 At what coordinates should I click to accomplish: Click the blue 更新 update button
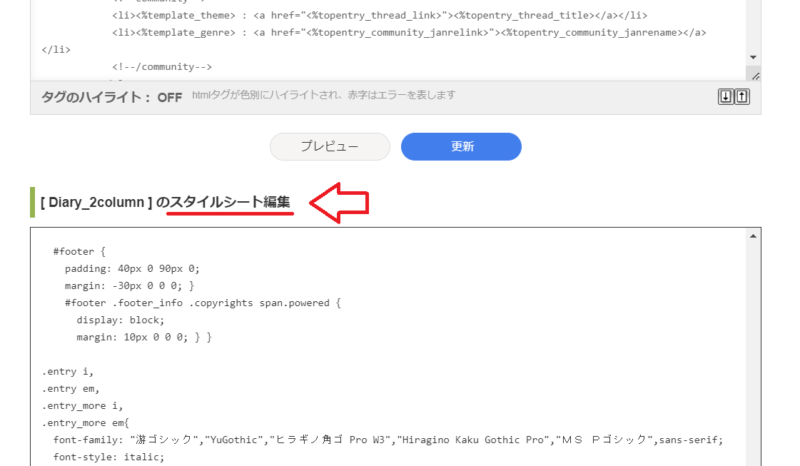pos(461,146)
